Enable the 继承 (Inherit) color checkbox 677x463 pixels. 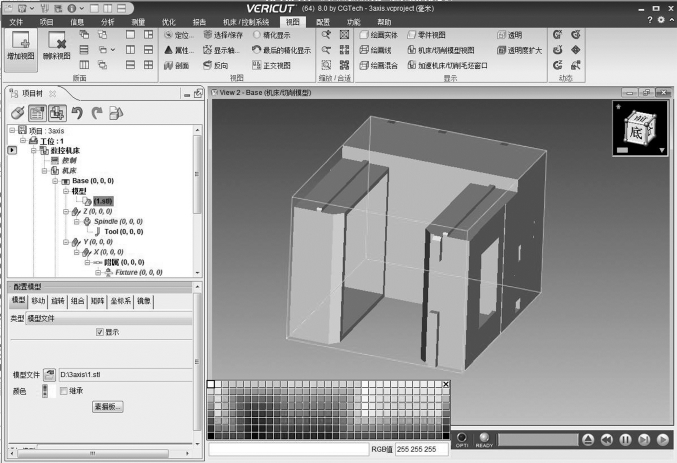pyautogui.click(x=64, y=391)
